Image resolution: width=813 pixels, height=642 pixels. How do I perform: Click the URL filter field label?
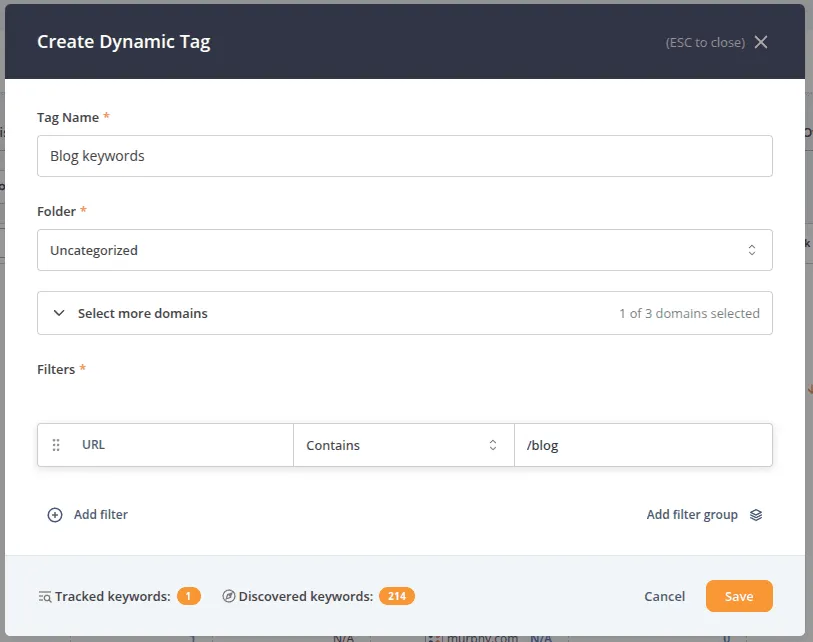[x=93, y=444]
